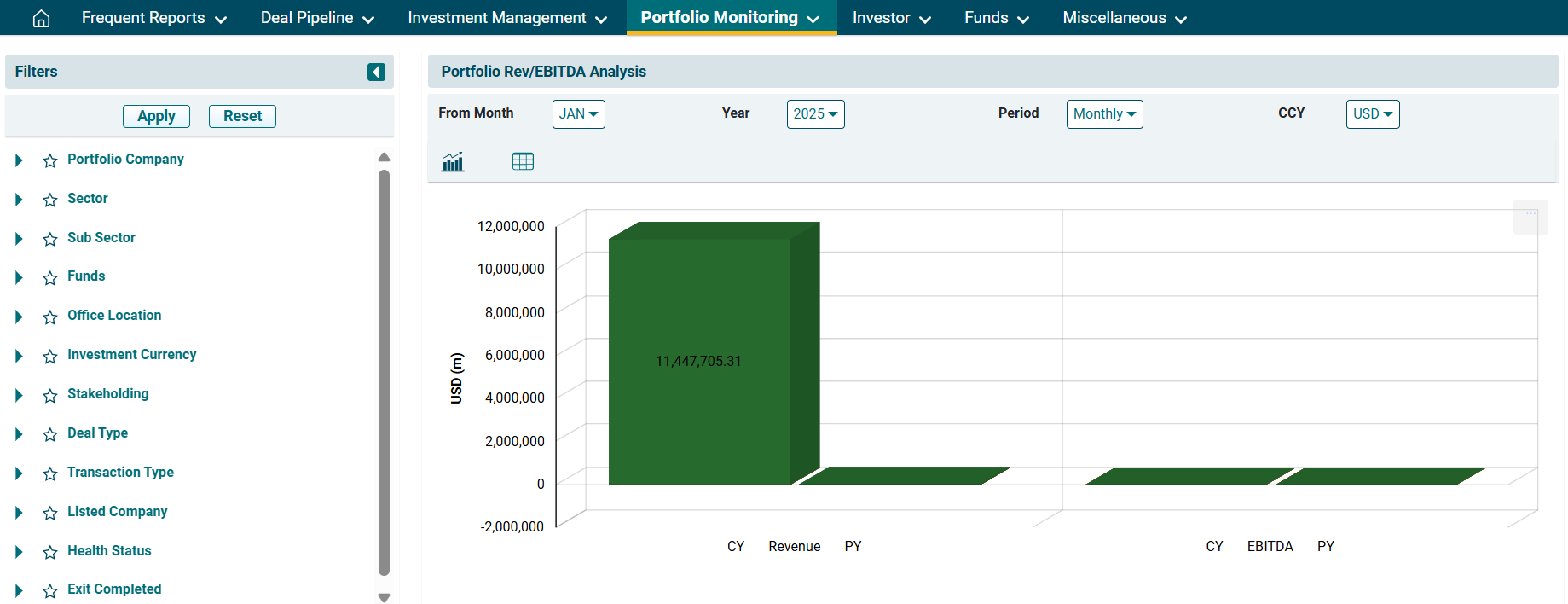Image resolution: width=1568 pixels, height=604 pixels.
Task: Click the Apply filters button
Action: [x=156, y=116]
